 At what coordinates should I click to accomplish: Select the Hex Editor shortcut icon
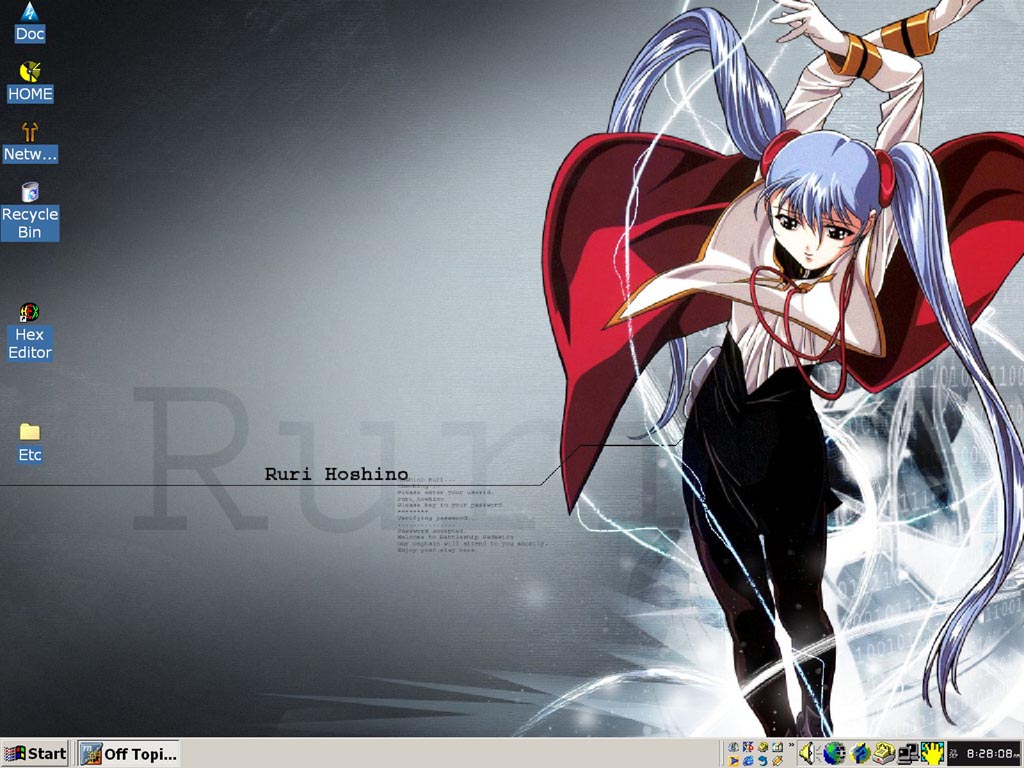click(29, 332)
